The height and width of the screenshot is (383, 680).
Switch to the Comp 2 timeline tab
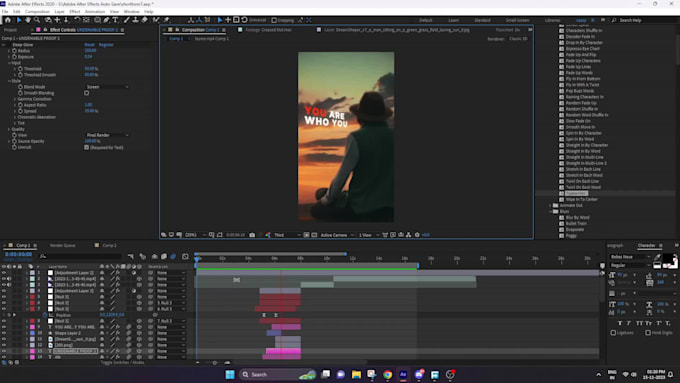pos(109,245)
